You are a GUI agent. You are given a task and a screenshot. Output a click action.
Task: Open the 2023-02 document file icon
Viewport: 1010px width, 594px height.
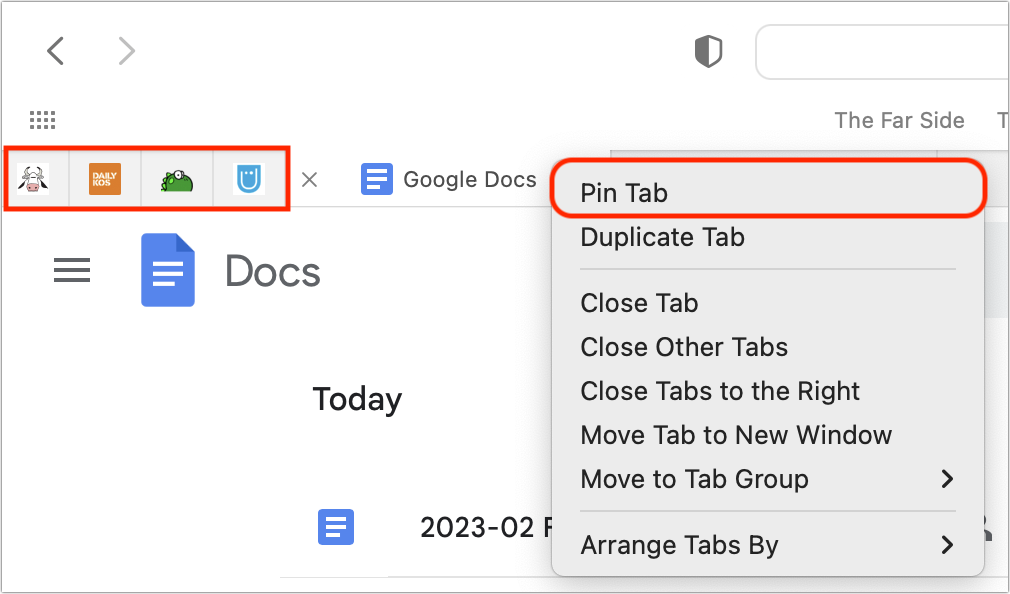pos(336,527)
